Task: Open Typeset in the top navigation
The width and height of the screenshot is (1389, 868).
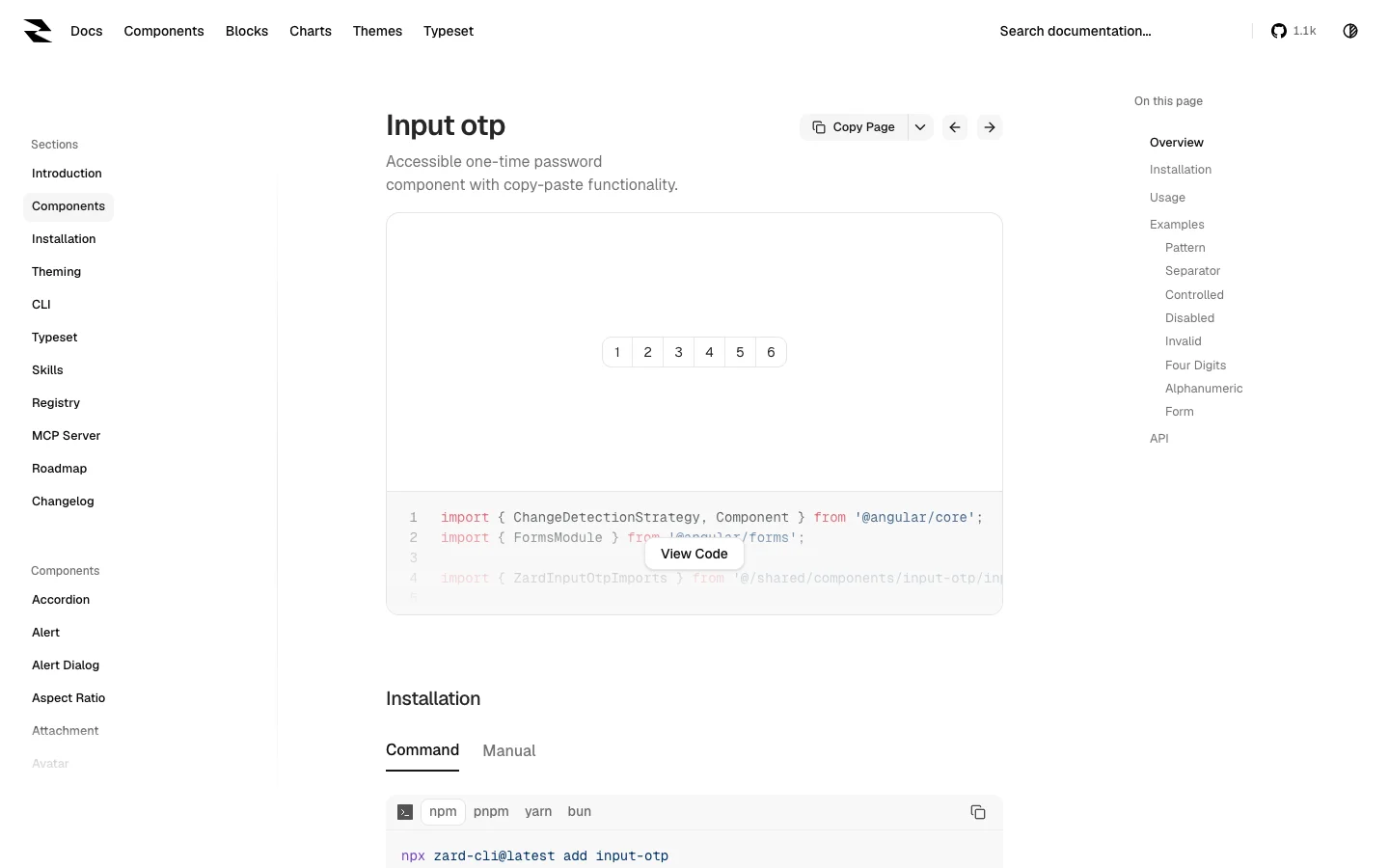Action: (x=449, y=31)
